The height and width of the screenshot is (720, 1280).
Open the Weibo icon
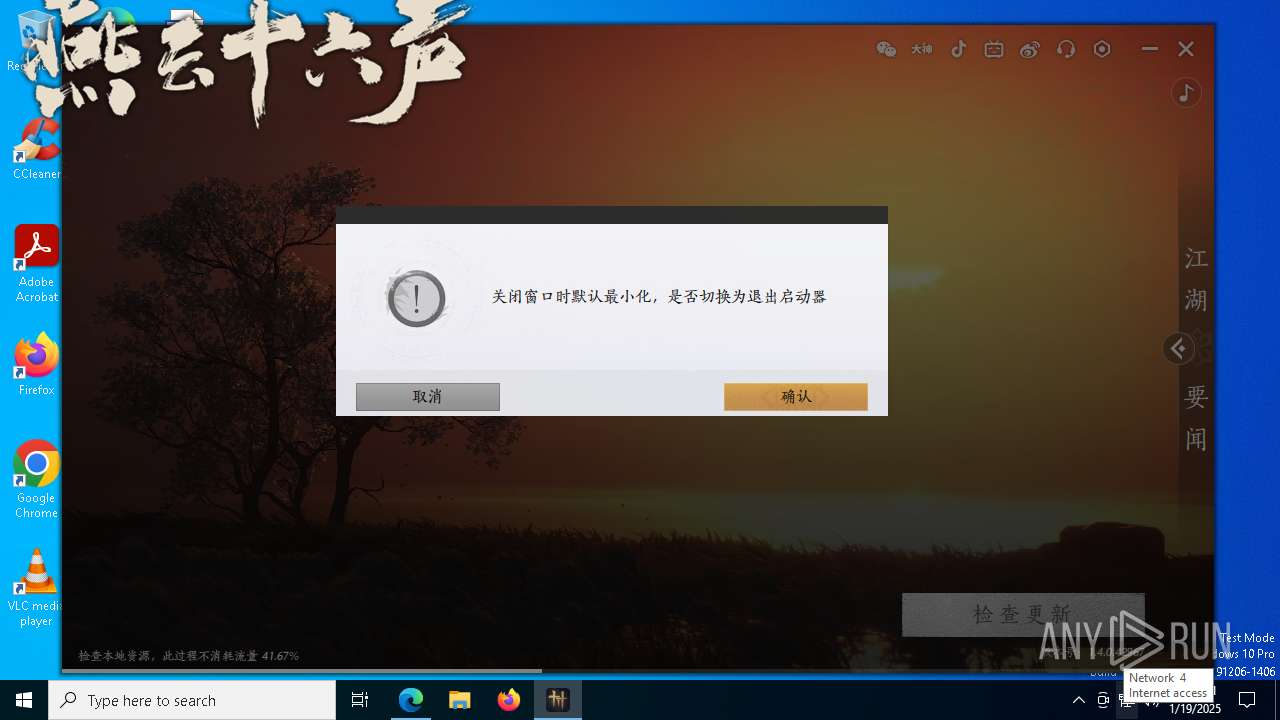click(x=1030, y=49)
